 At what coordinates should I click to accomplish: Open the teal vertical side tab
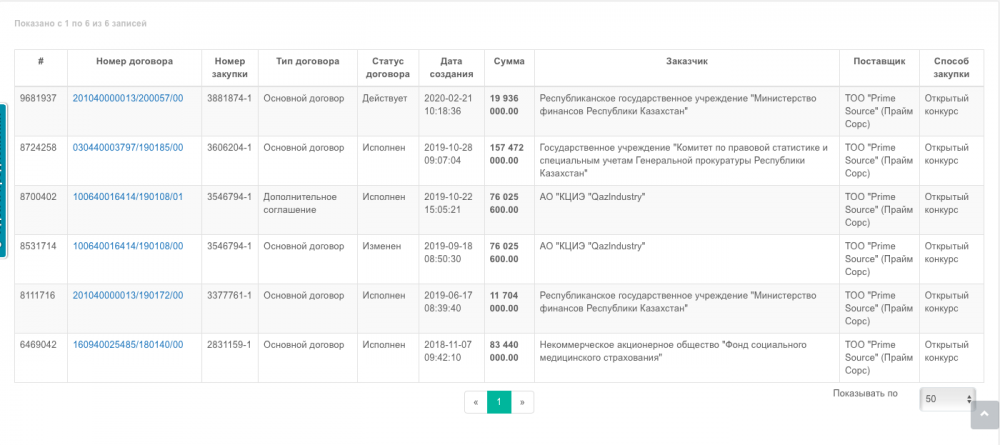click(3, 180)
